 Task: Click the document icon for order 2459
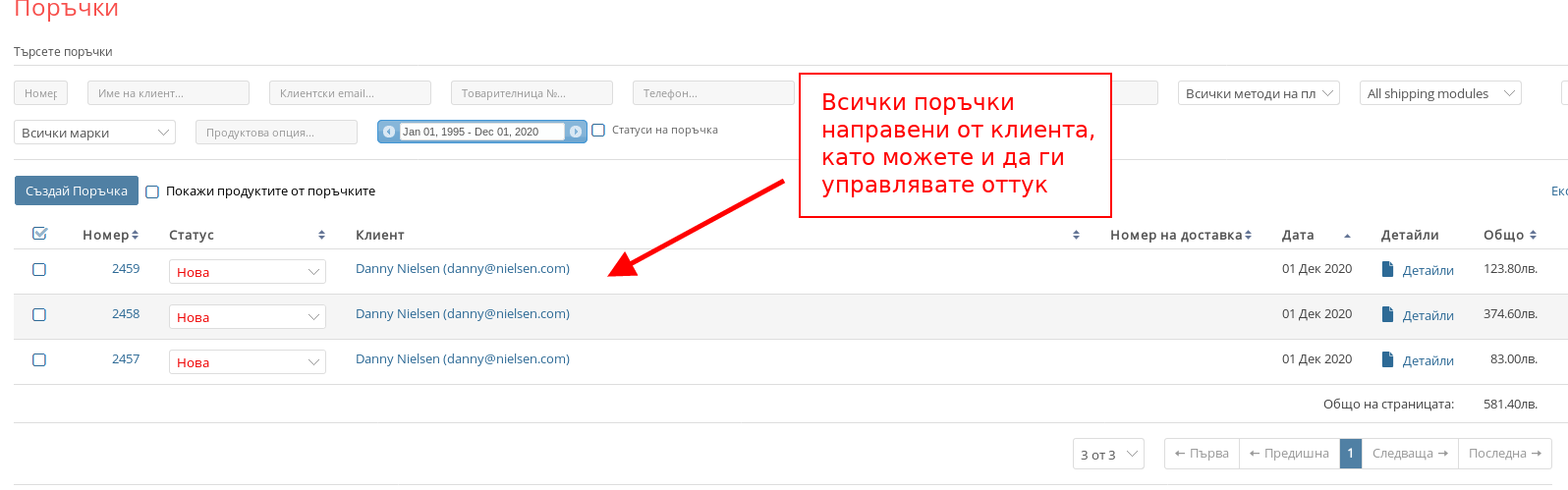pos(1387,269)
